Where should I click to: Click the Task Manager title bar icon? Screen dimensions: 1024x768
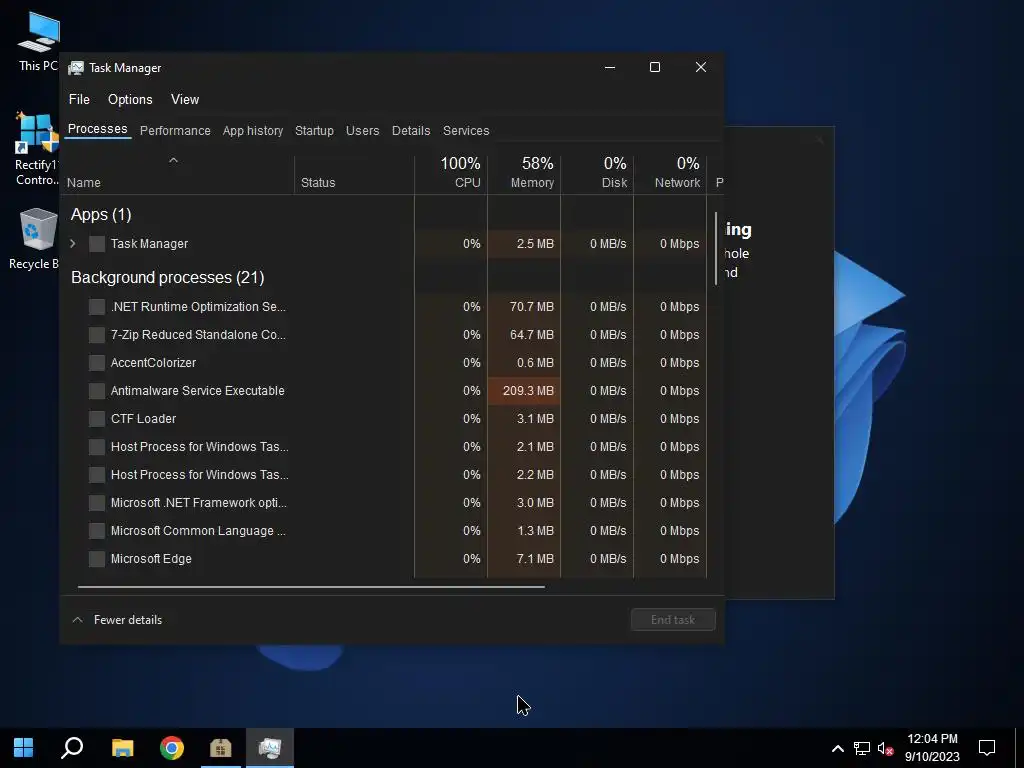(76, 68)
